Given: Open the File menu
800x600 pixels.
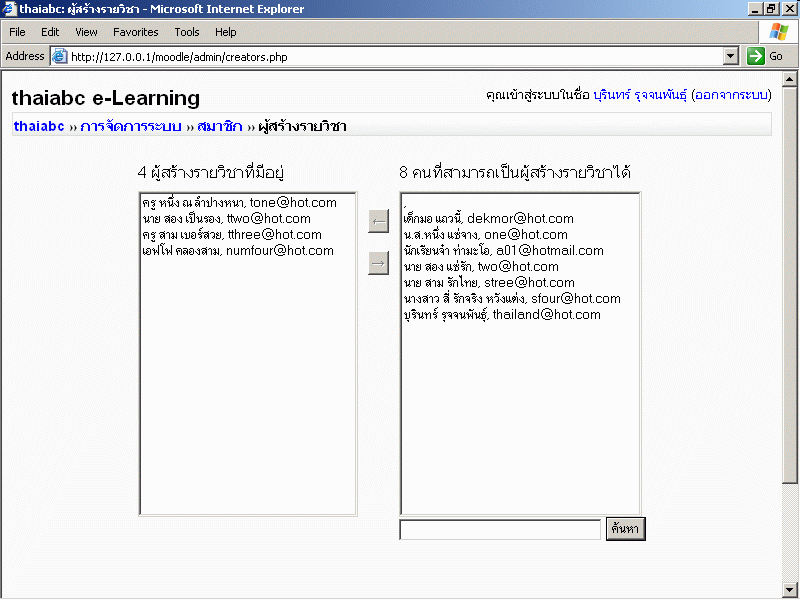Looking at the screenshot, I should [x=17, y=32].
